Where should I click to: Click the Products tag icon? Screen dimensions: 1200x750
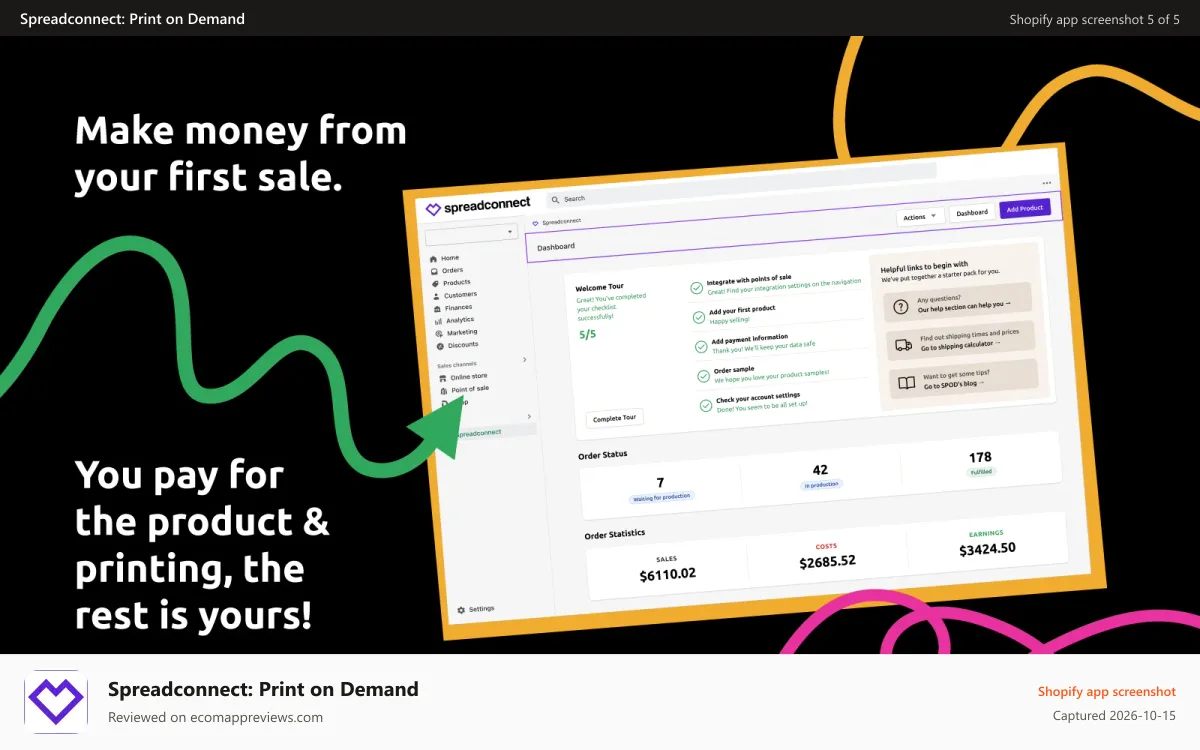(x=435, y=284)
